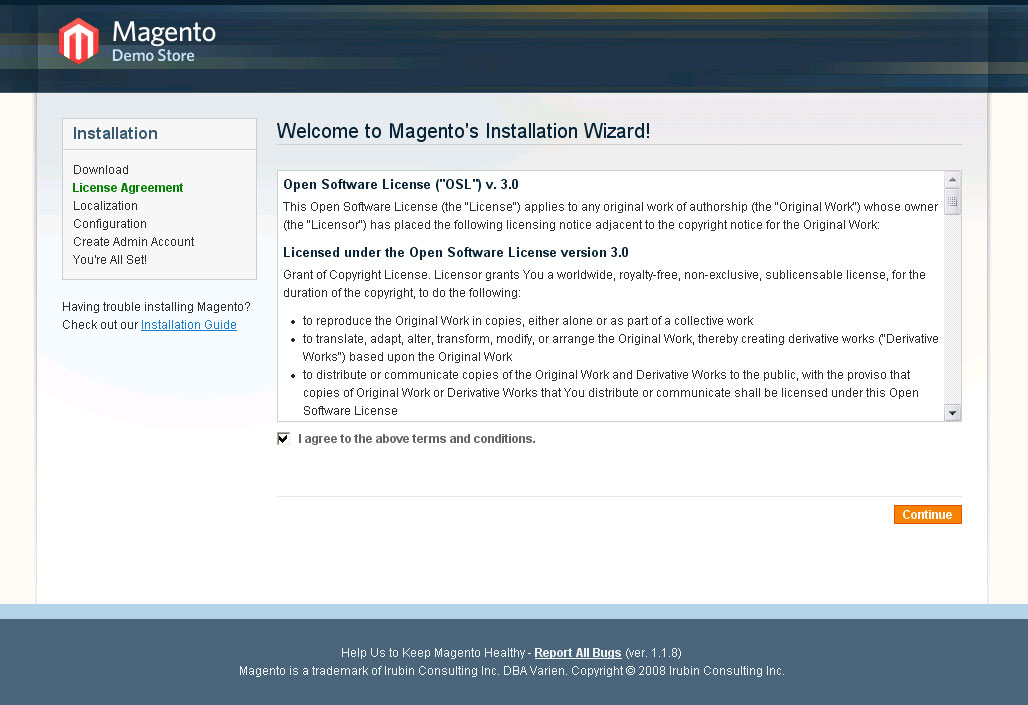Click the license box scroll down arrow
This screenshot has height=705, width=1028.
[953, 413]
